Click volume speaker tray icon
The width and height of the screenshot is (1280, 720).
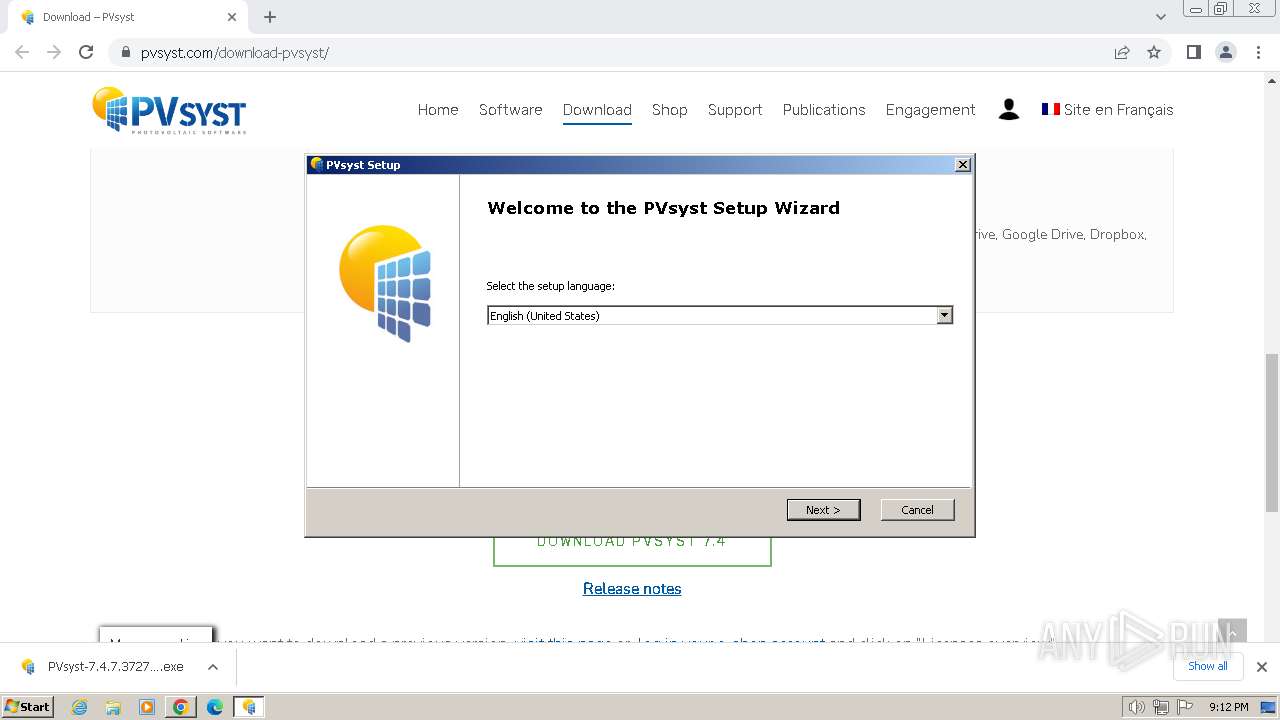1136,707
